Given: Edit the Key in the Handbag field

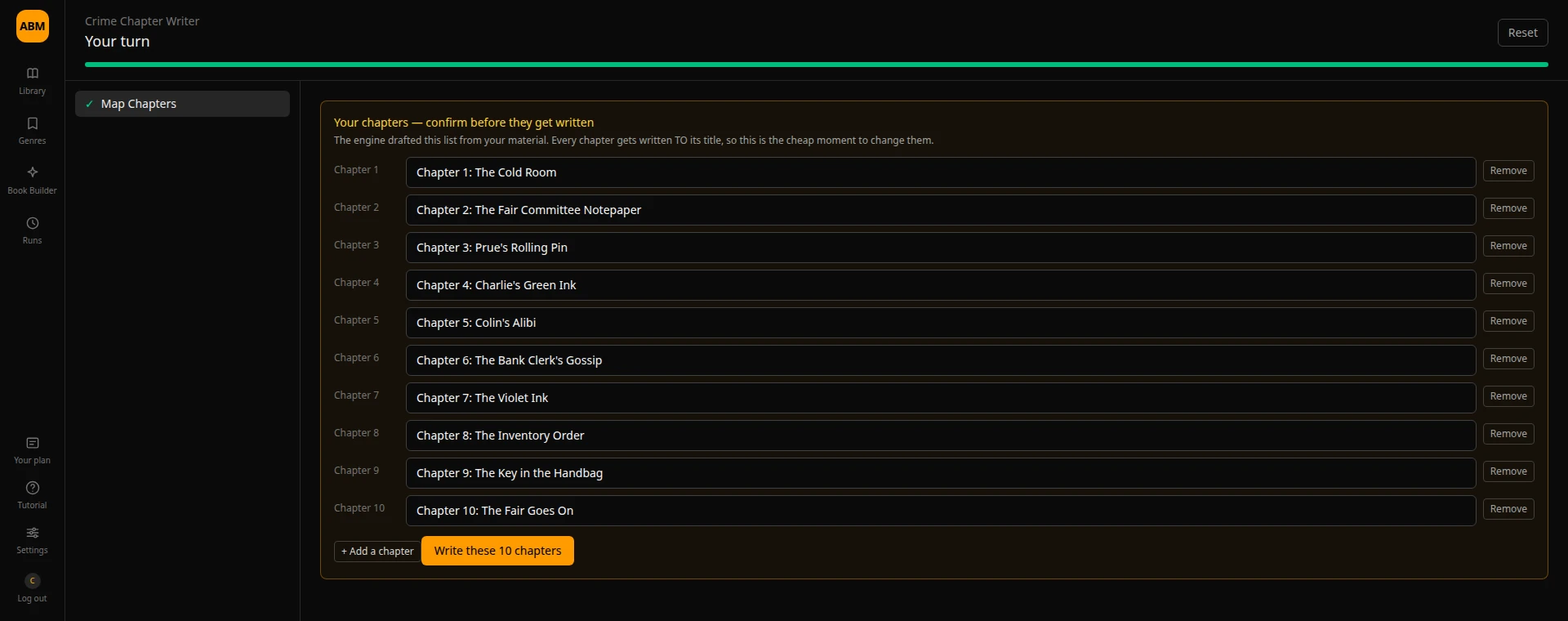Looking at the screenshot, I should pyautogui.click(x=941, y=473).
